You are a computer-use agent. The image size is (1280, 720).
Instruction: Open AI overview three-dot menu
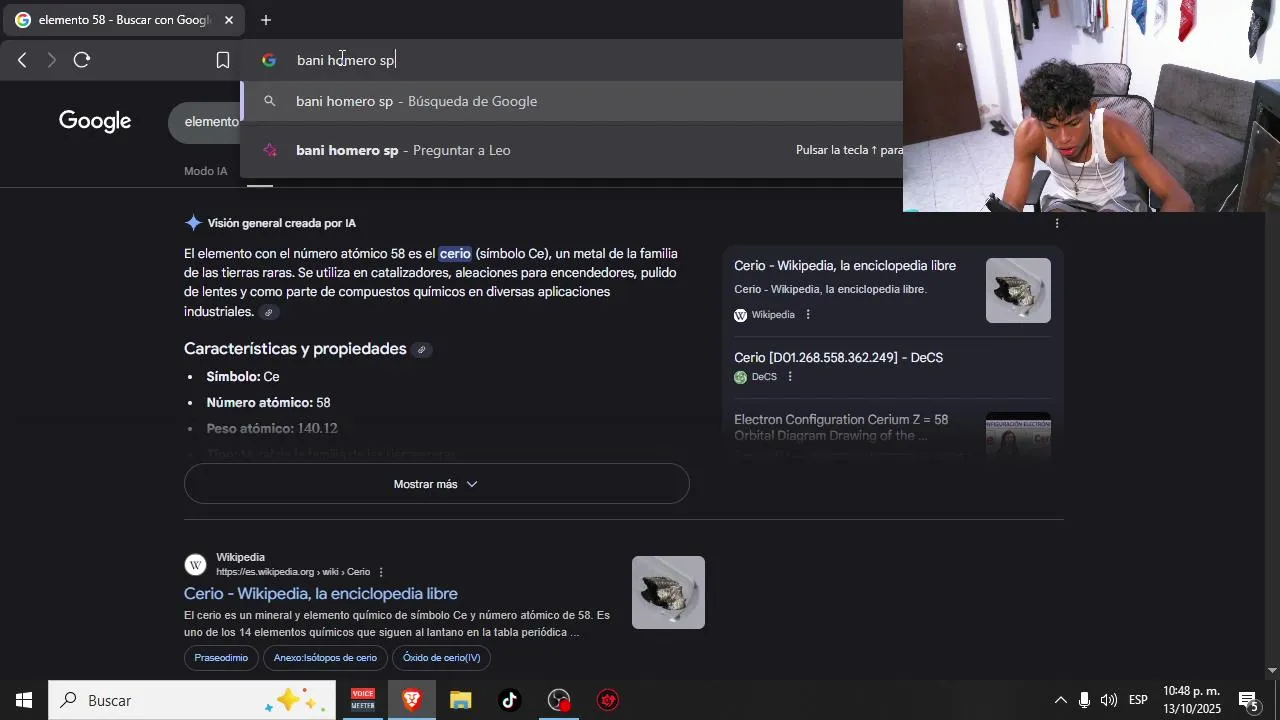coord(1057,223)
